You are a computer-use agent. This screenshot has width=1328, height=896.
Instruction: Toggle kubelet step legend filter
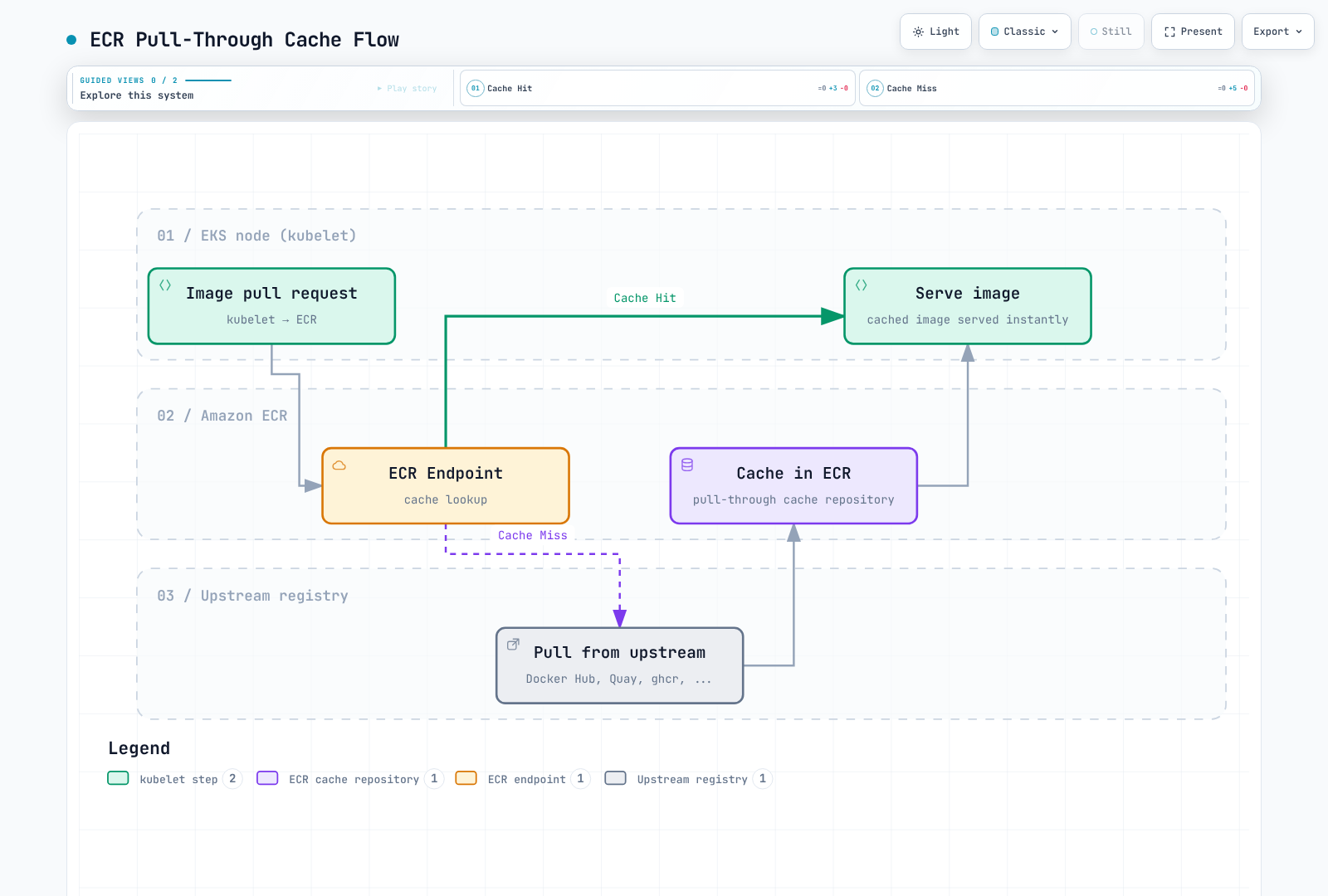(x=175, y=779)
